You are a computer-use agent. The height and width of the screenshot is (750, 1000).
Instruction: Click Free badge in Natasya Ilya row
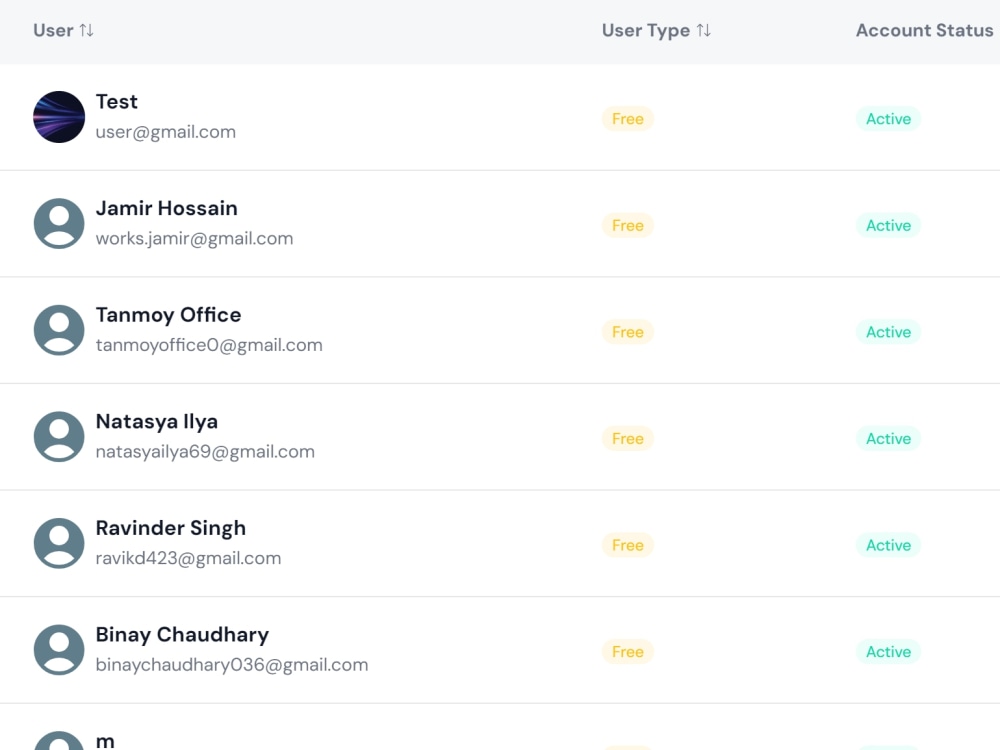pyautogui.click(x=628, y=438)
